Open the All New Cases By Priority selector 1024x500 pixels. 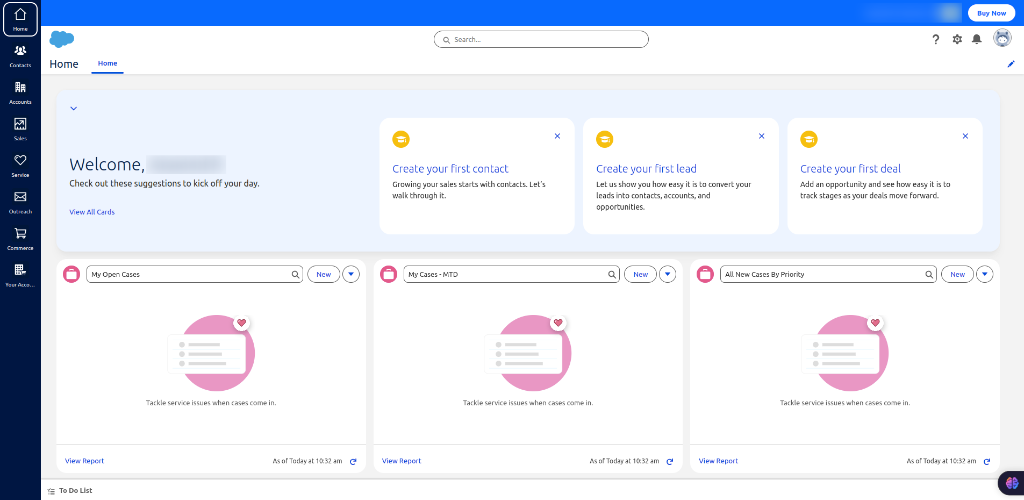[828, 275]
